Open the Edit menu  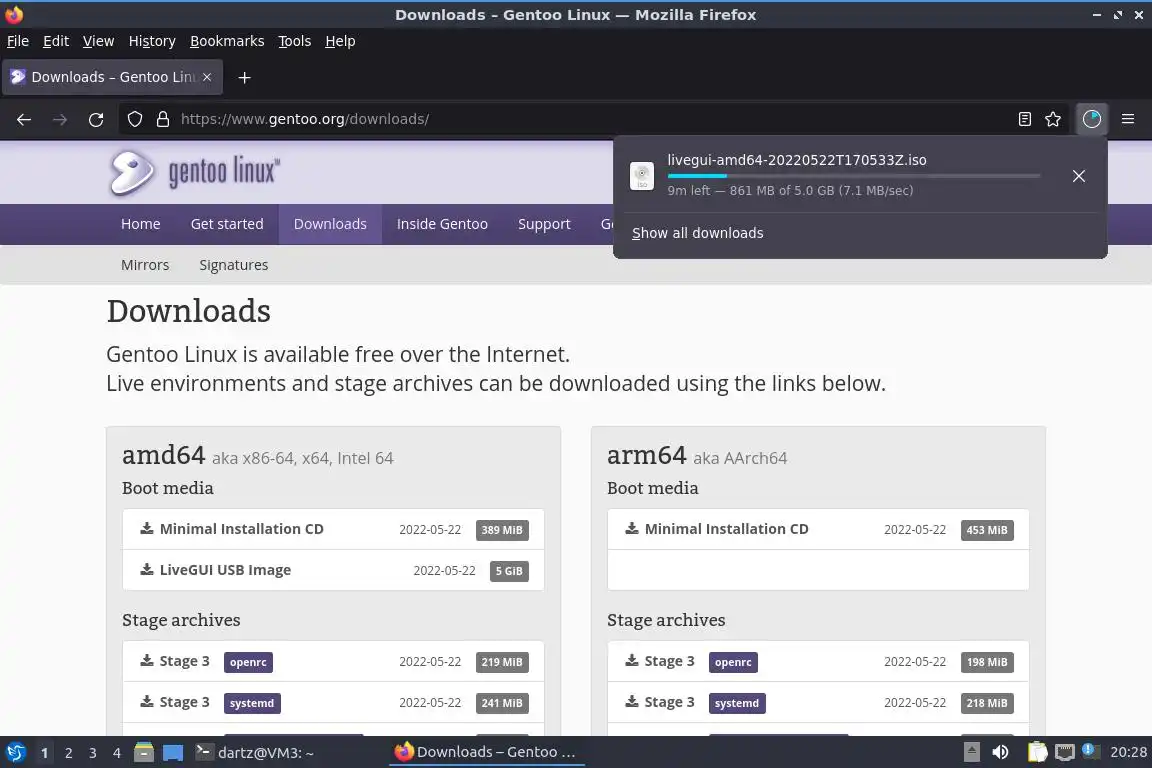(56, 41)
